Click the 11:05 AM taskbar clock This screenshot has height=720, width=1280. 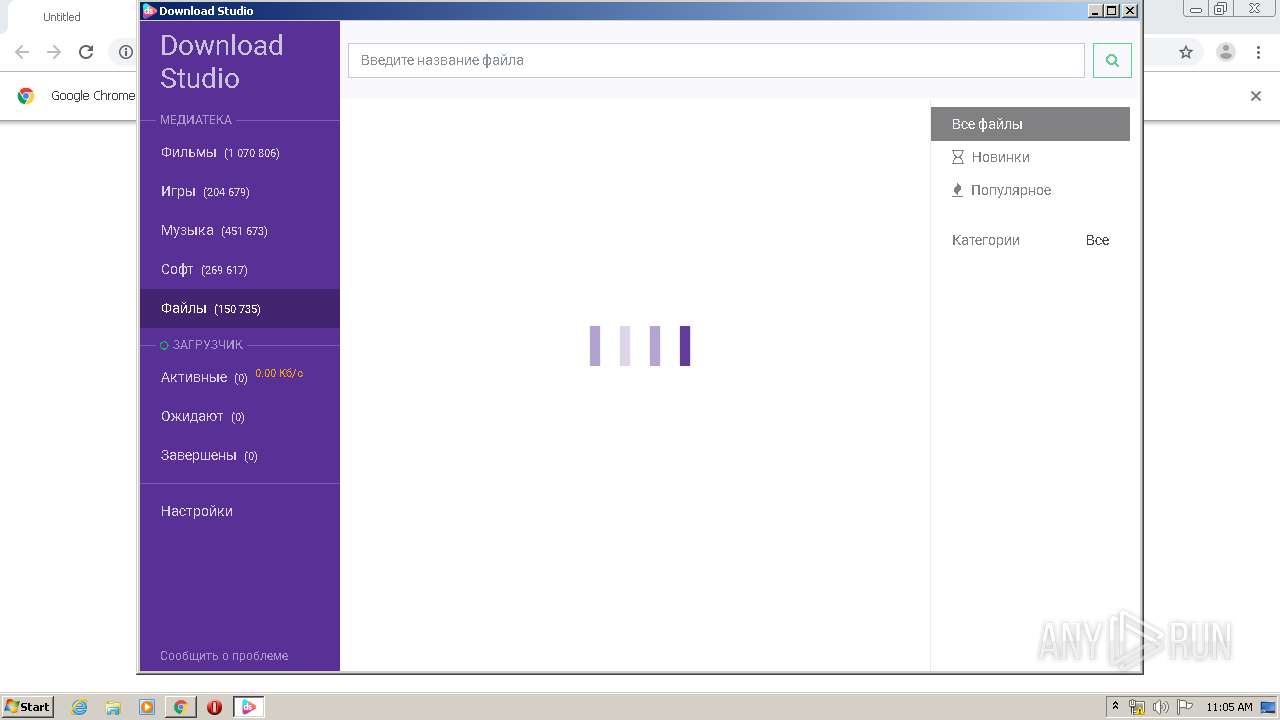click(1229, 707)
